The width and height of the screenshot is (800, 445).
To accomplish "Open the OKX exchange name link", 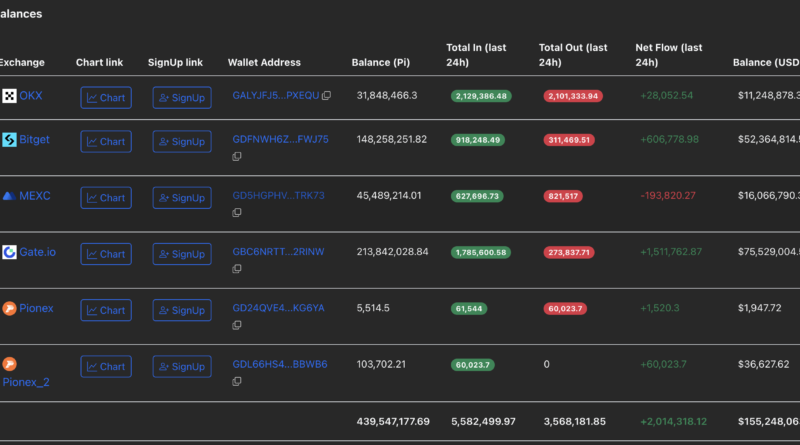I will (31, 96).
